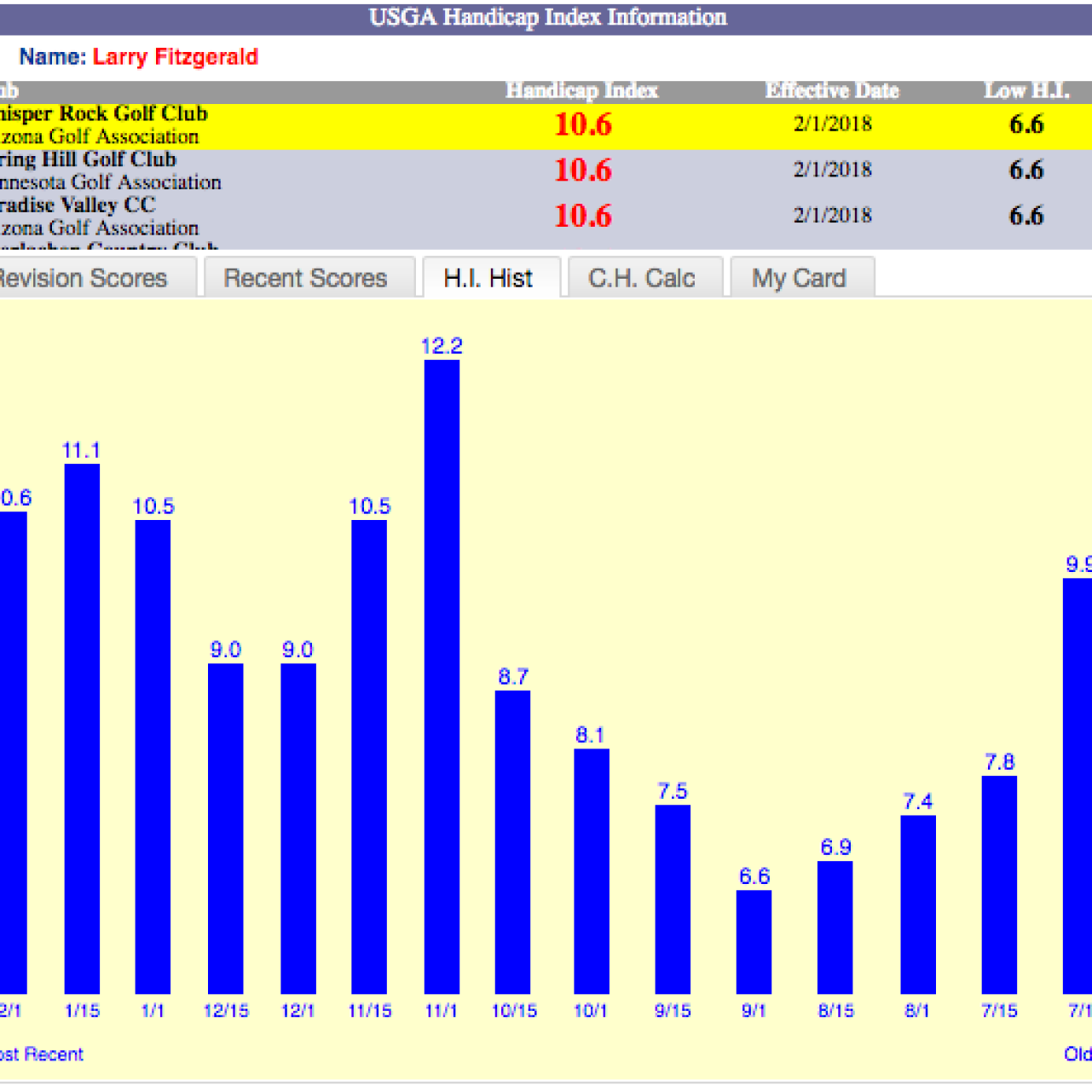
Task: Select the Spring Hill Golf Club row
Action: tap(546, 171)
